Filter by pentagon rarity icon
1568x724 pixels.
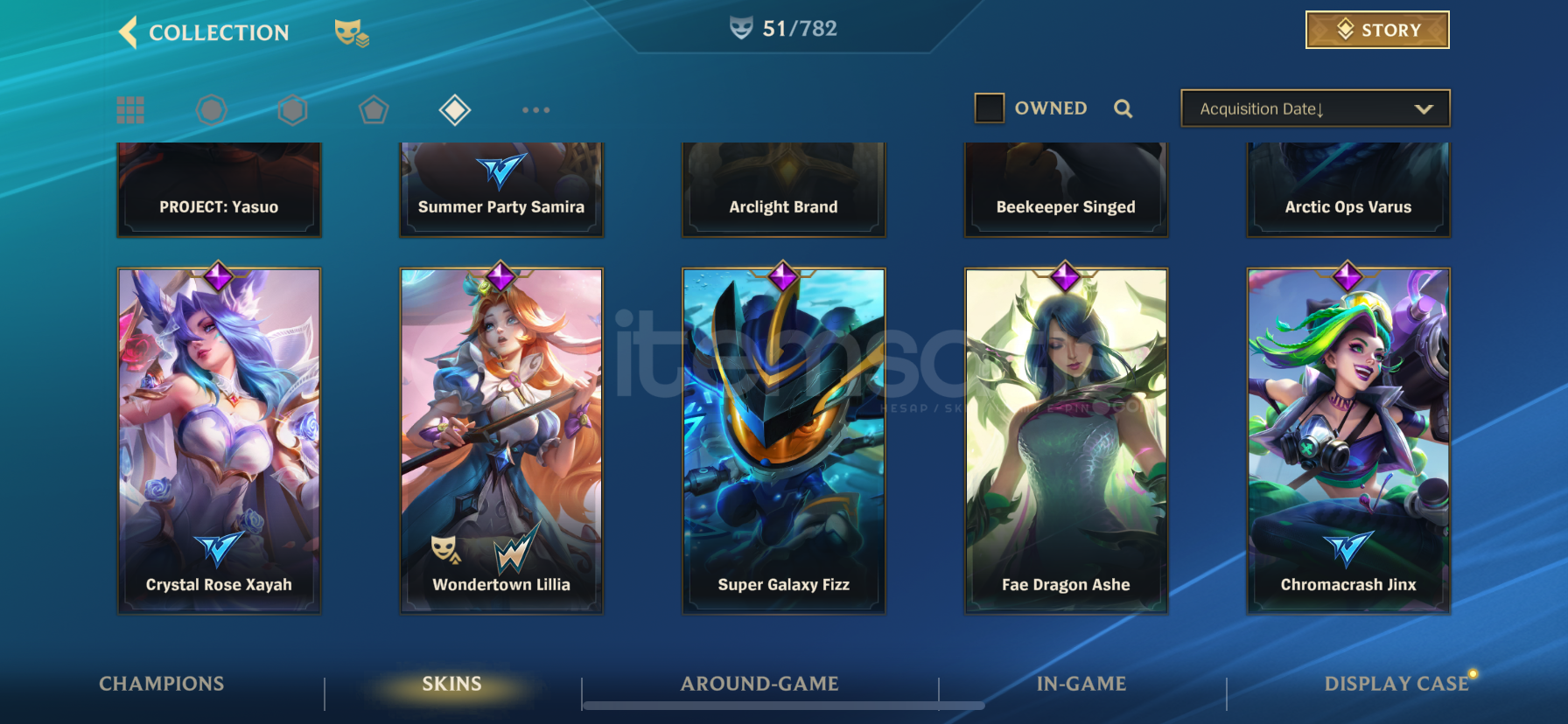point(374,110)
